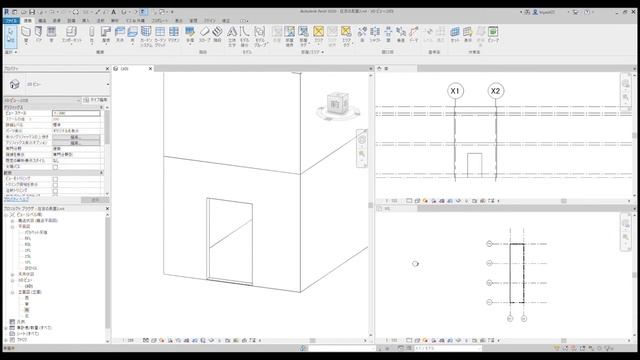This screenshot has width=640, height=360.
Task: Switch to the Insert ribbon tab
Action: (85, 20)
